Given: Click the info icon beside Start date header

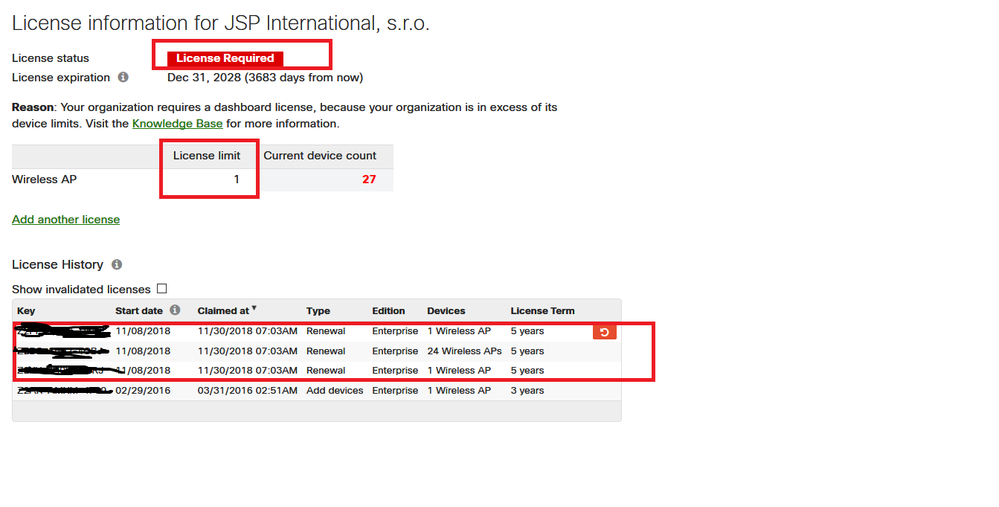Looking at the screenshot, I should pyautogui.click(x=175, y=311).
